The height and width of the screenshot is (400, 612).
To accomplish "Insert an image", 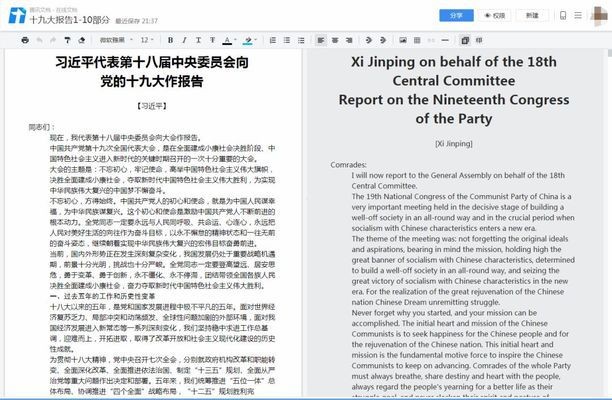I will 403,40.
